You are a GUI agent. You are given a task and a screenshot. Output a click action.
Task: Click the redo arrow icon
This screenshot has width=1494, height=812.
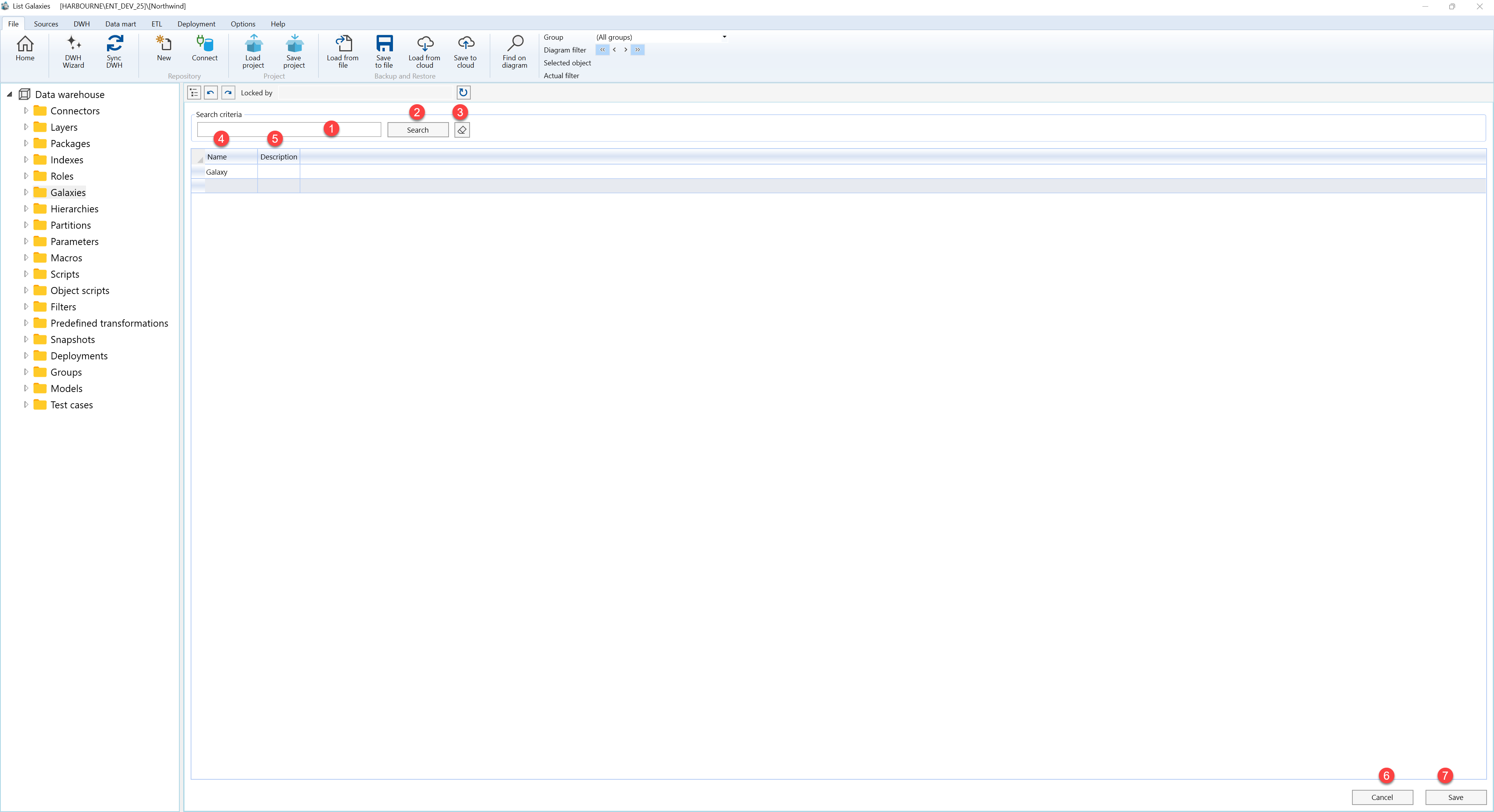228,93
